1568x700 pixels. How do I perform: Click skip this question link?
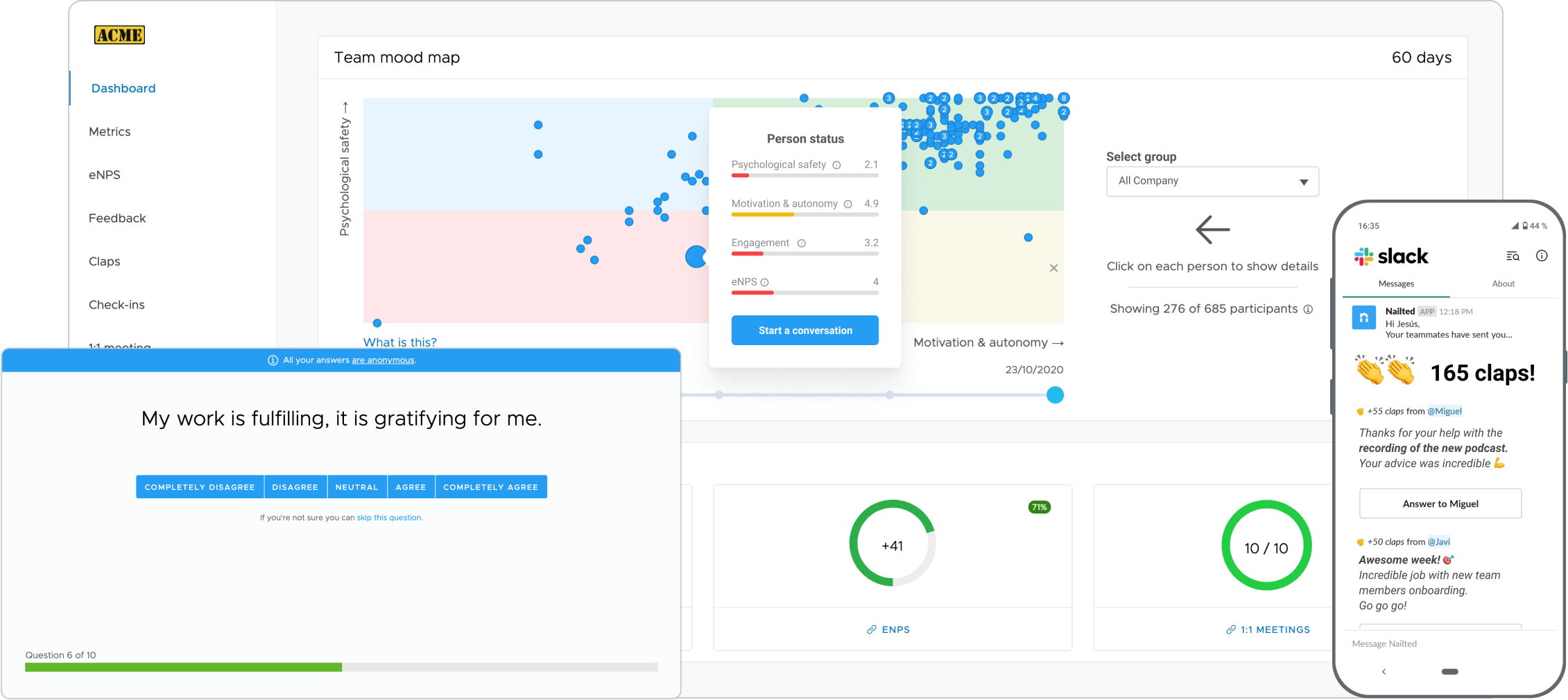tap(388, 518)
